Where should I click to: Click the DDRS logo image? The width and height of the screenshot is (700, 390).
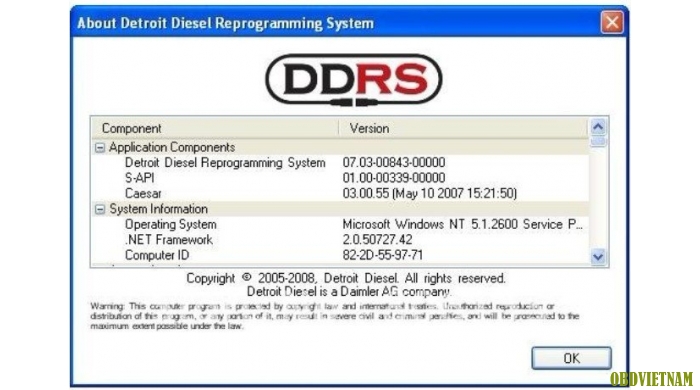click(x=354, y=80)
